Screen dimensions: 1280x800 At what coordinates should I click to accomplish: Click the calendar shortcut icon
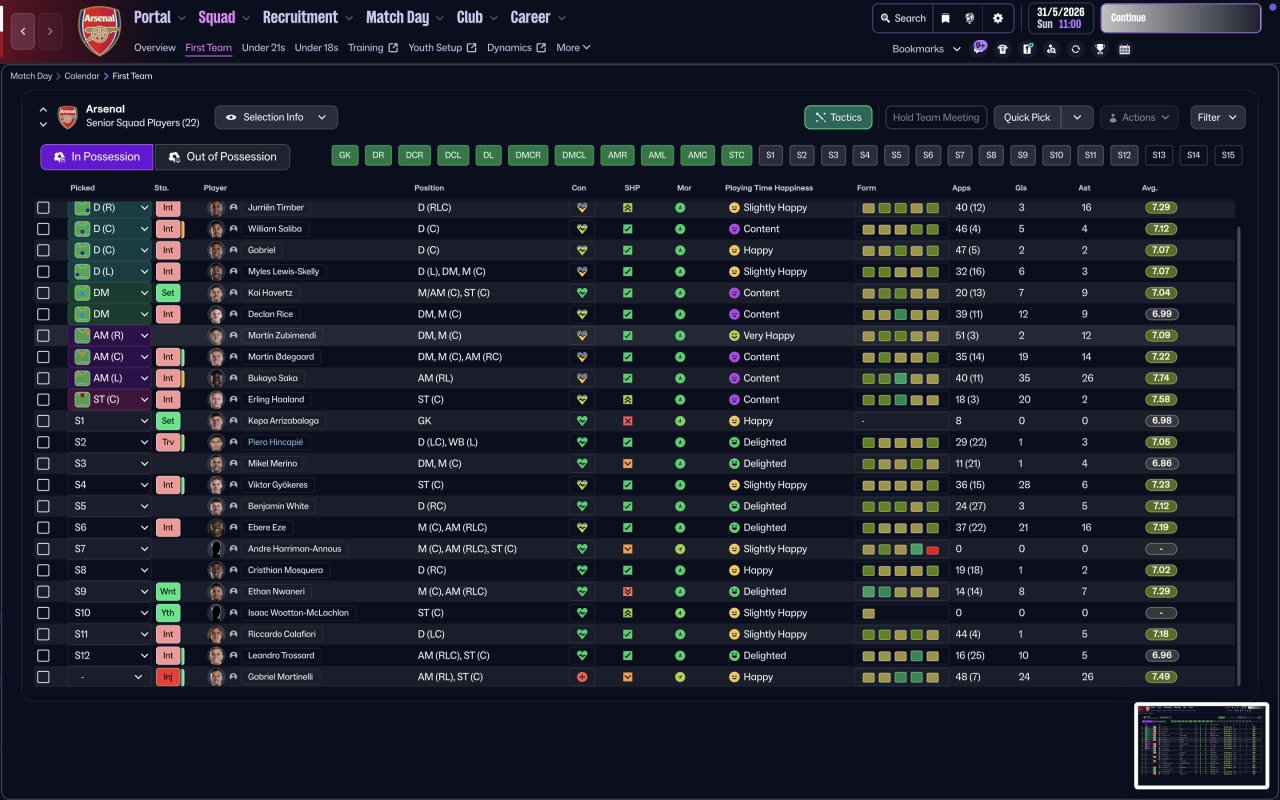point(1124,49)
